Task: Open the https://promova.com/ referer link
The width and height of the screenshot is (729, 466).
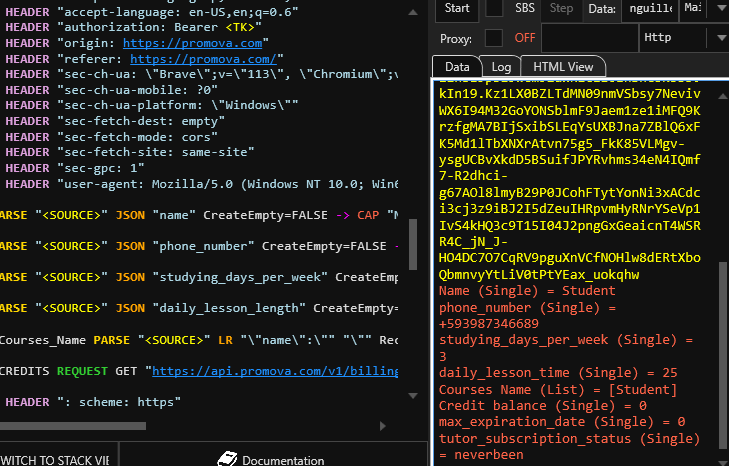Action: [x=204, y=59]
